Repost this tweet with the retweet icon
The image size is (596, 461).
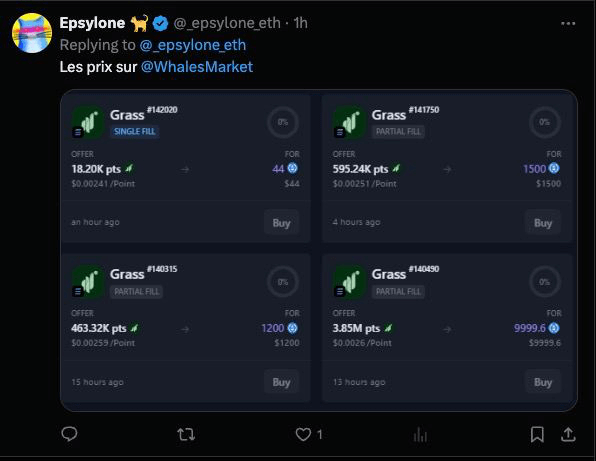point(186,434)
